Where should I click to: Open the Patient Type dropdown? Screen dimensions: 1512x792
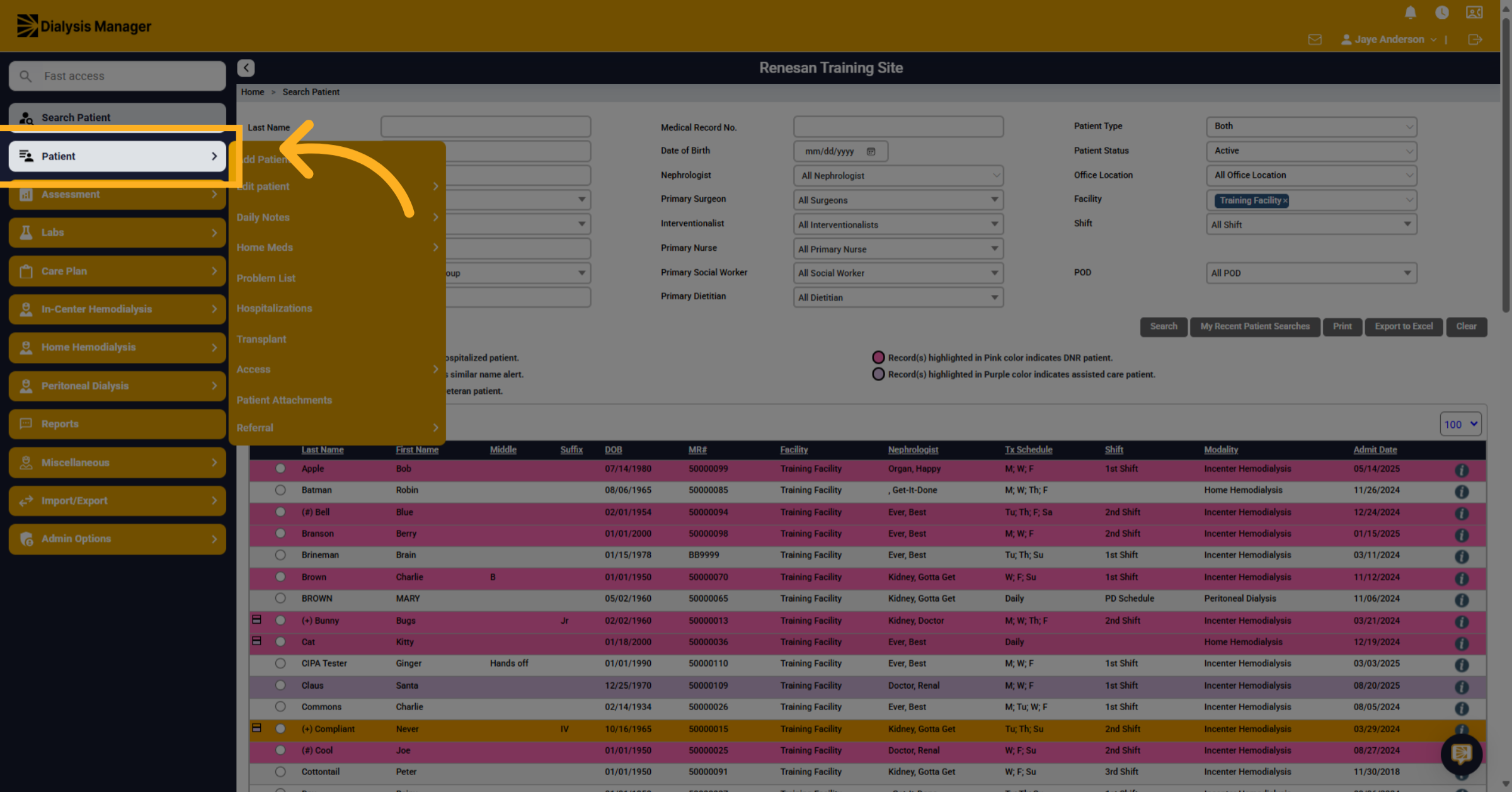(x=1311, y=126)
